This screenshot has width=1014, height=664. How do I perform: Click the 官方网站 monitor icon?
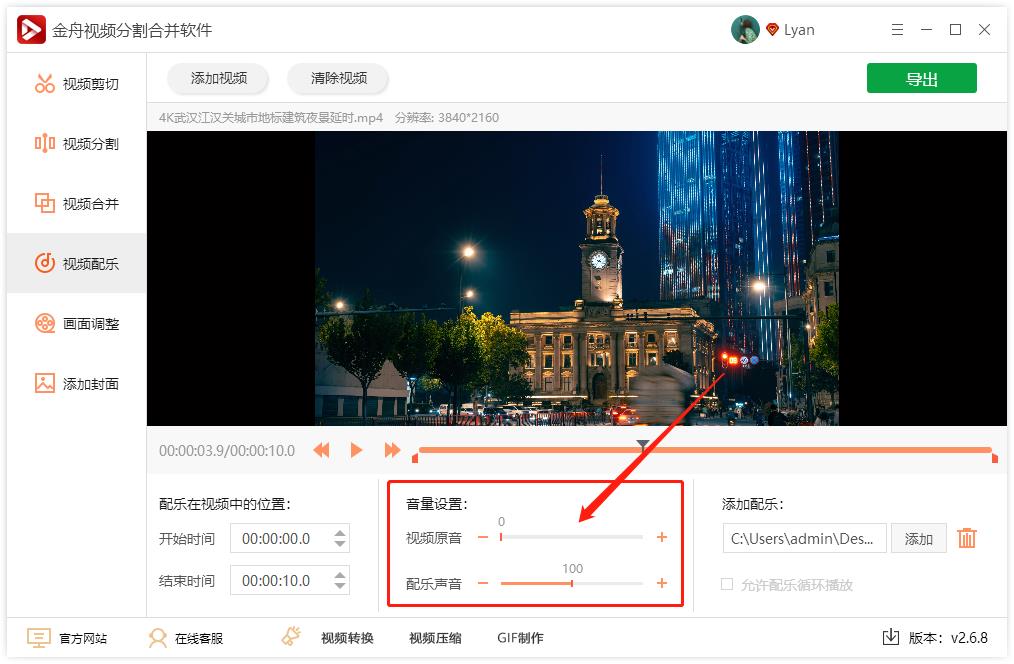[x=38, y=638]
